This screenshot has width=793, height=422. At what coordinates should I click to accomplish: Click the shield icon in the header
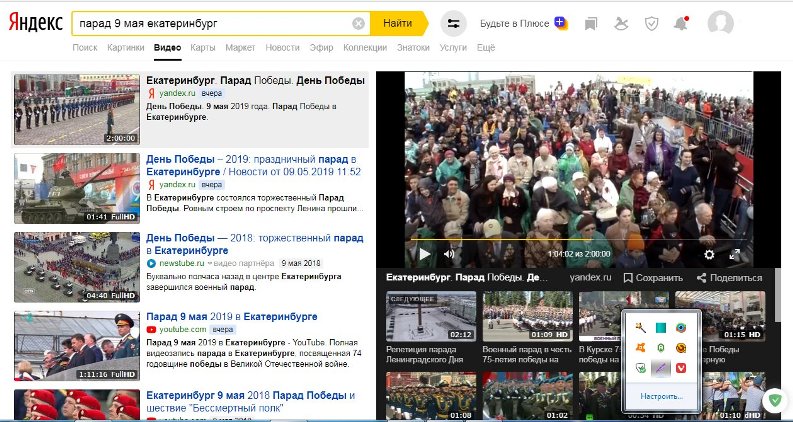(x=651, y=22)
